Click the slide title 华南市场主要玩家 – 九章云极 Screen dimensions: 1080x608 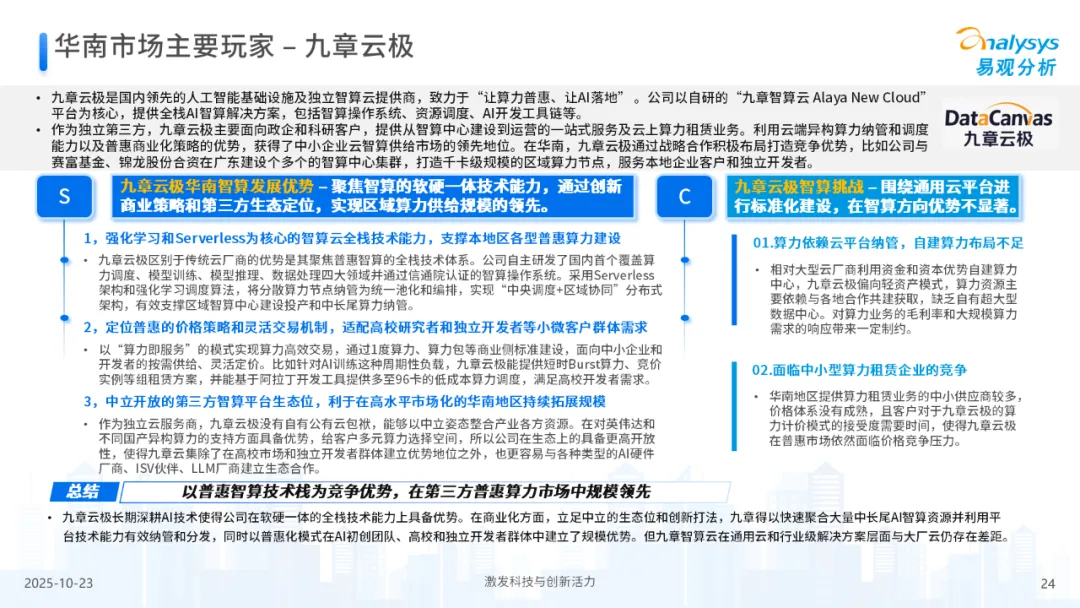click(234, 47)
